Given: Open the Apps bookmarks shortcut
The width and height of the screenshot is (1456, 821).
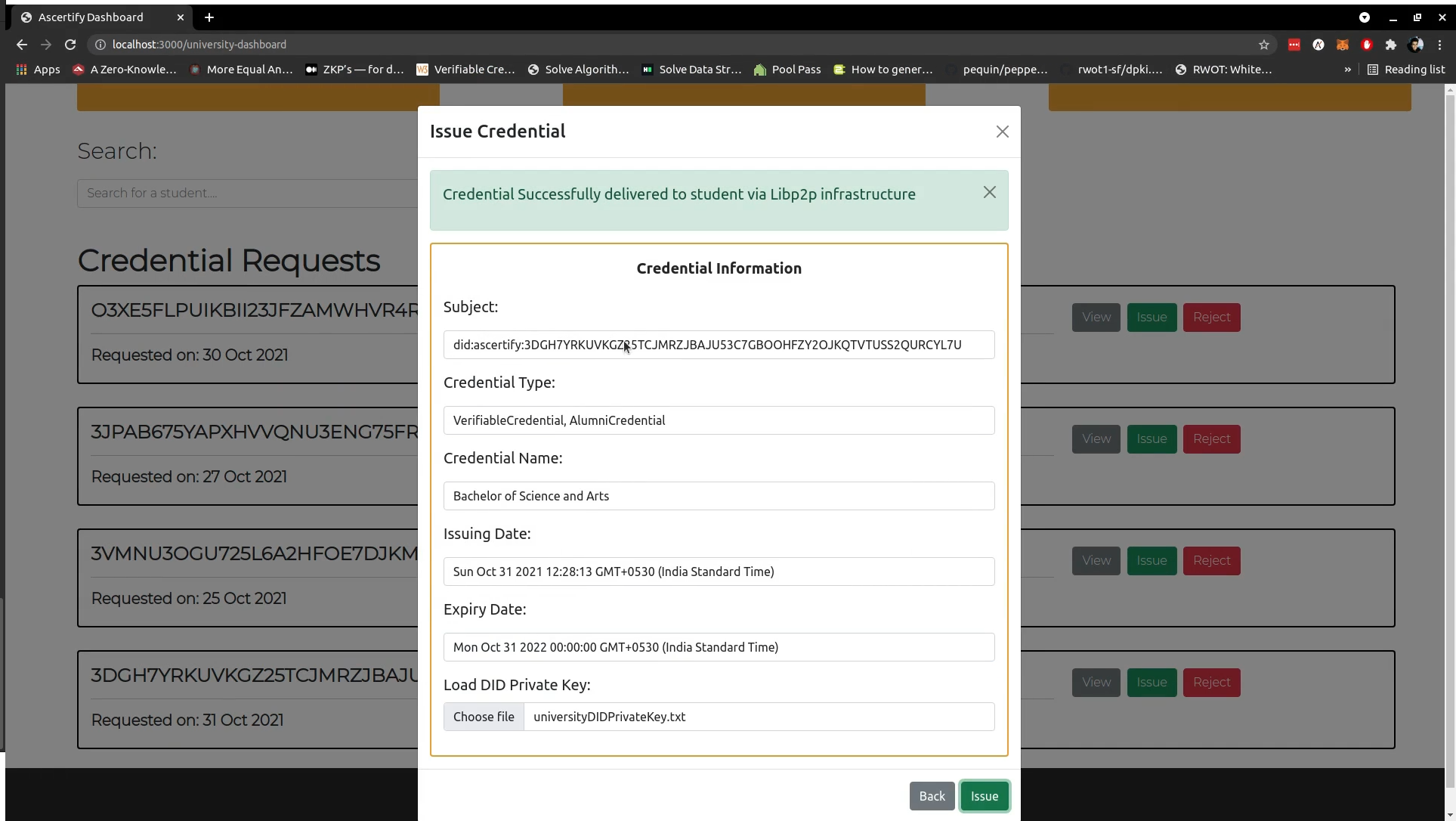Looking at the screenshot, I should [38, 70].
